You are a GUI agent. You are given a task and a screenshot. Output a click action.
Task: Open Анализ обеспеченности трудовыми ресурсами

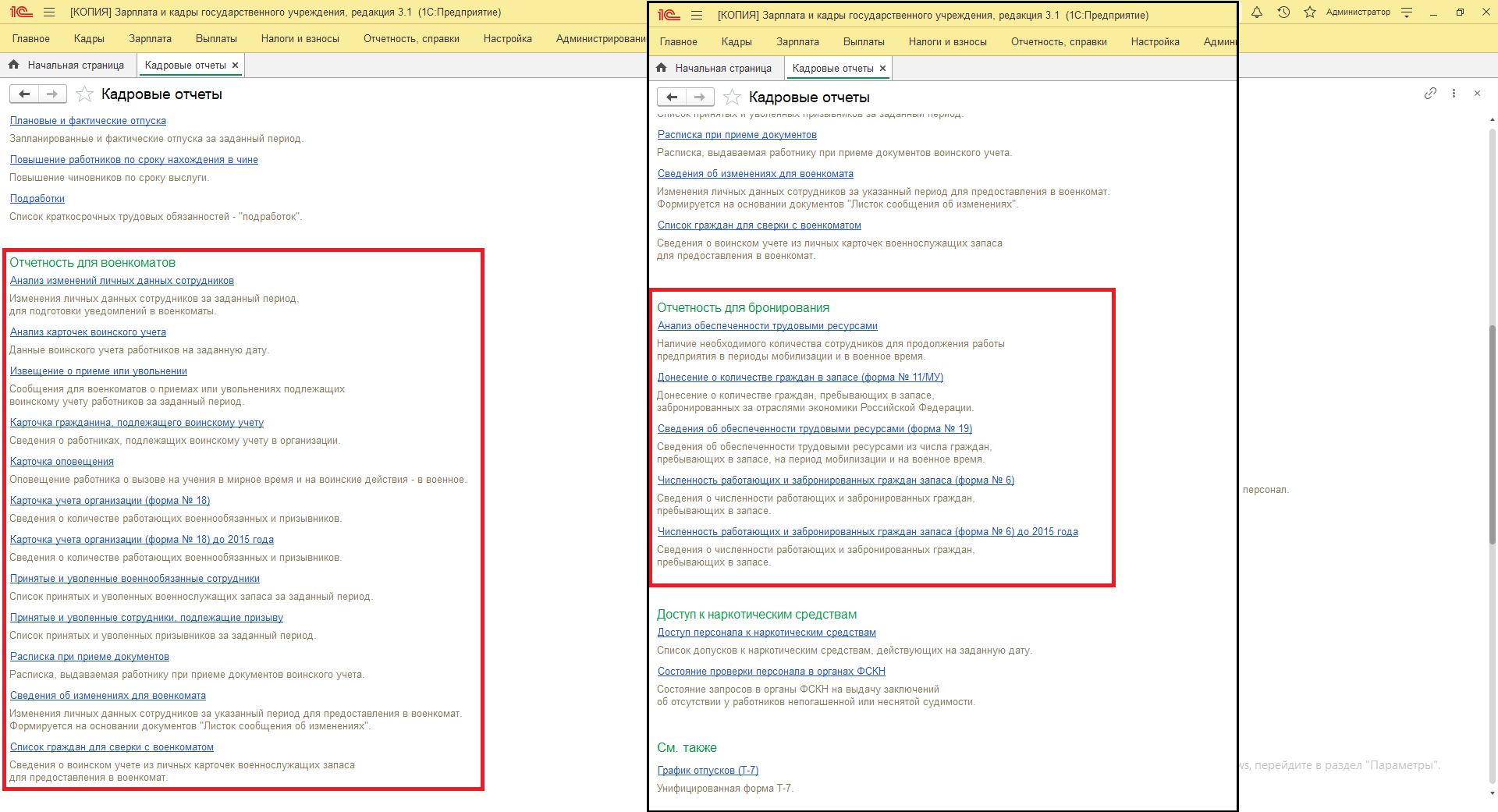[x=768, y=326]
